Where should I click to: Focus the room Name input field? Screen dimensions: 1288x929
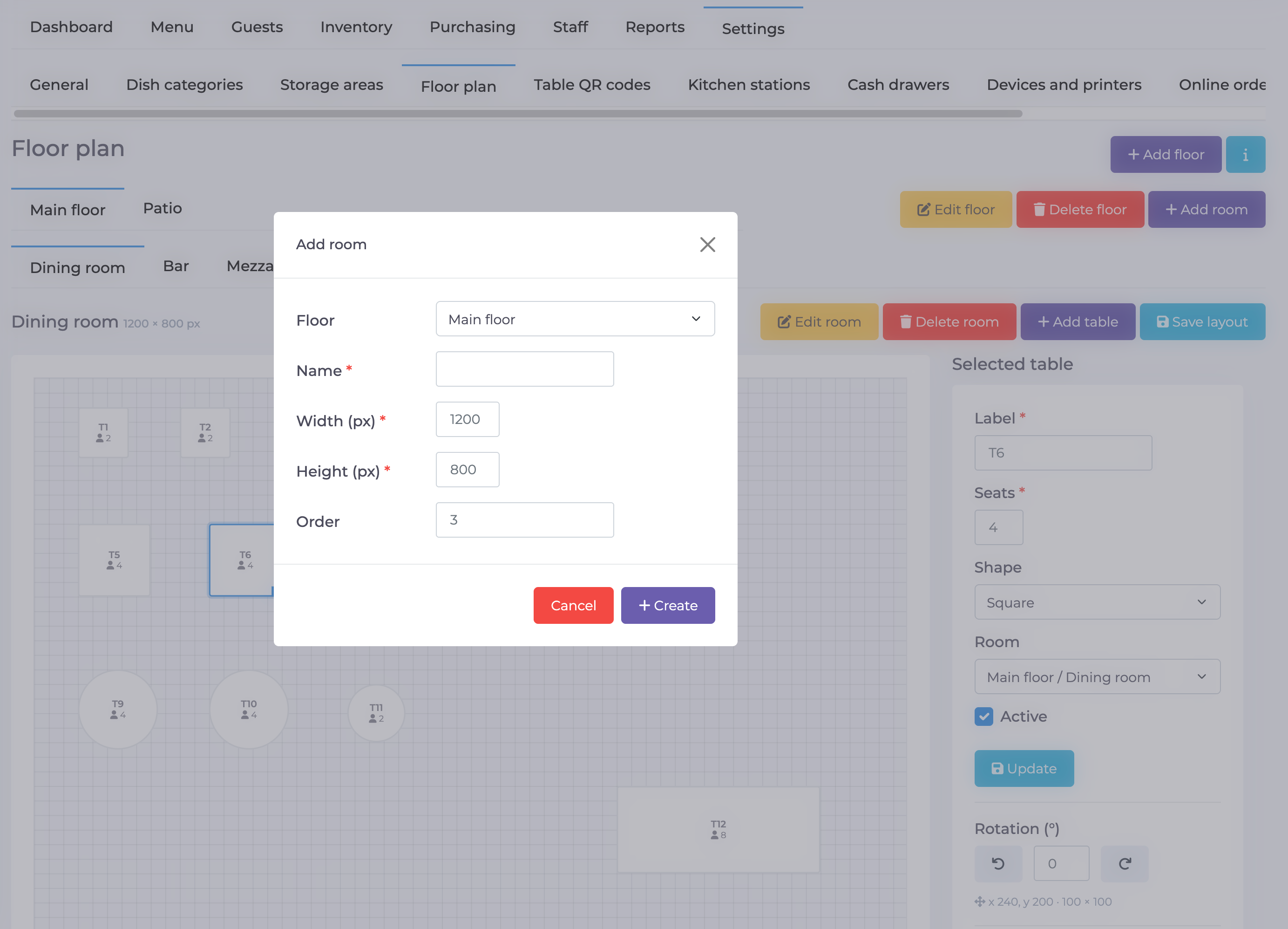point(524,369)
